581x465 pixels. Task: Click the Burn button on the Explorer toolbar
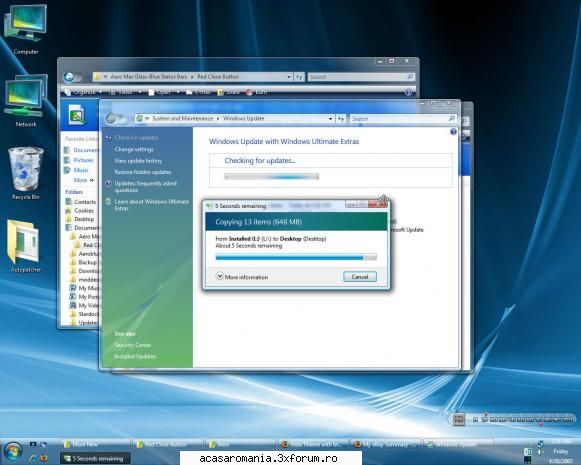tap(256, 92)
